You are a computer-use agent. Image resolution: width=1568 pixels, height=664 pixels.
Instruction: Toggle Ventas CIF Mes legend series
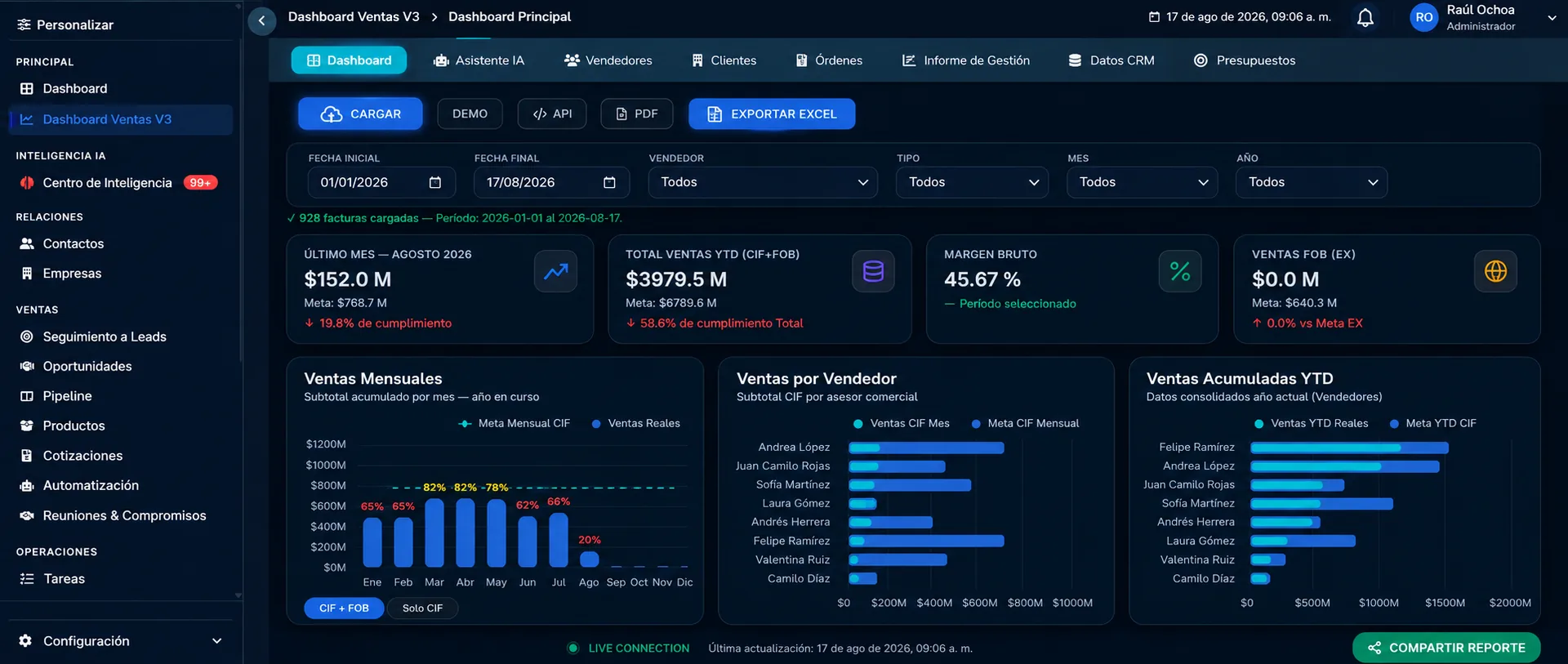(x=901, y=423)
